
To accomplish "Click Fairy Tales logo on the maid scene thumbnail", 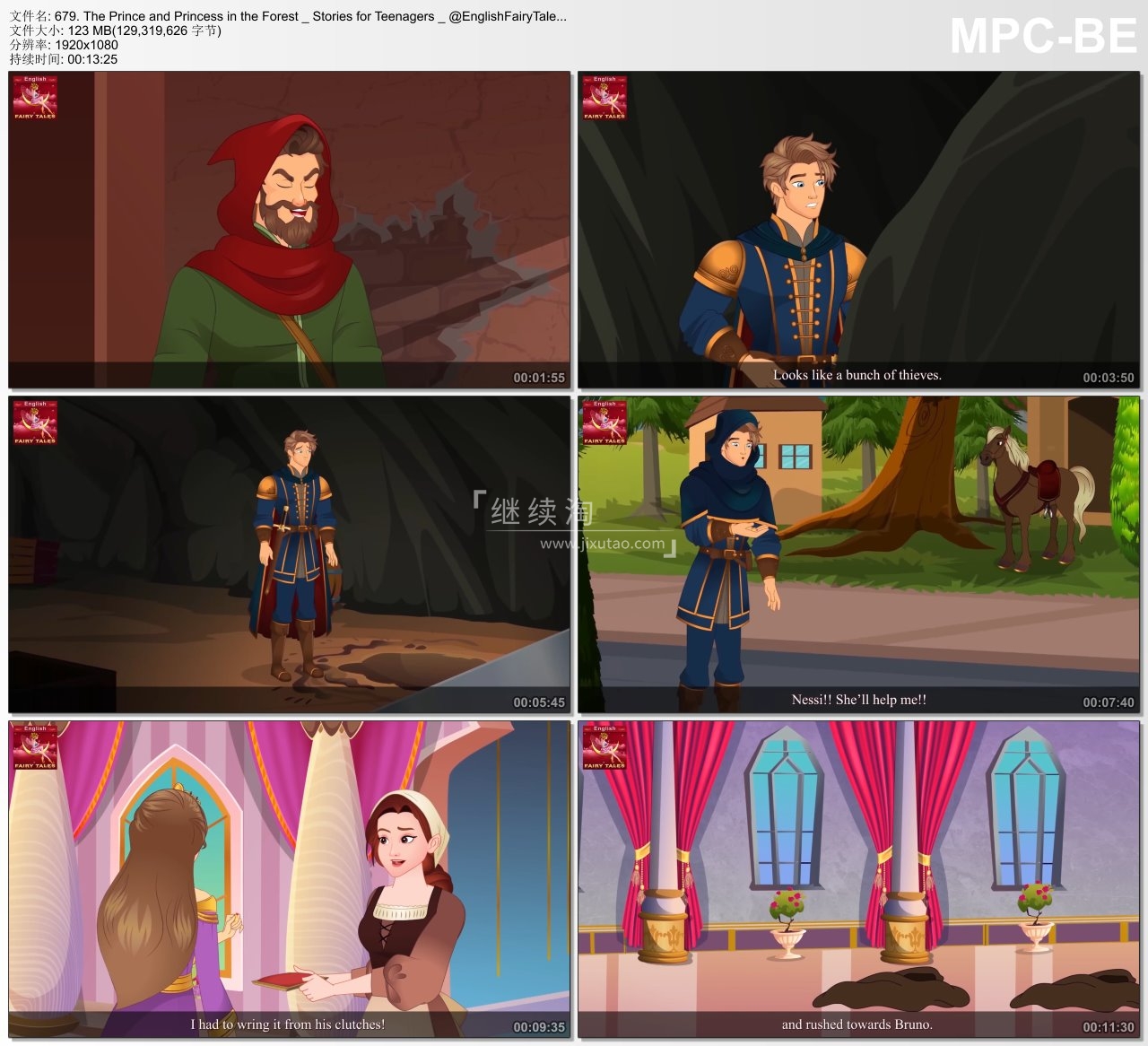I will 35,747.
